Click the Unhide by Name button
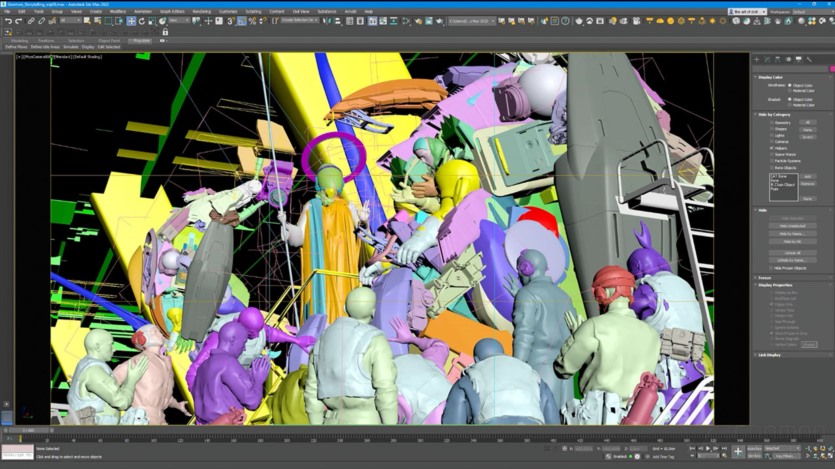The height and width of the screenshot is (469, 835). click(792, 260)
